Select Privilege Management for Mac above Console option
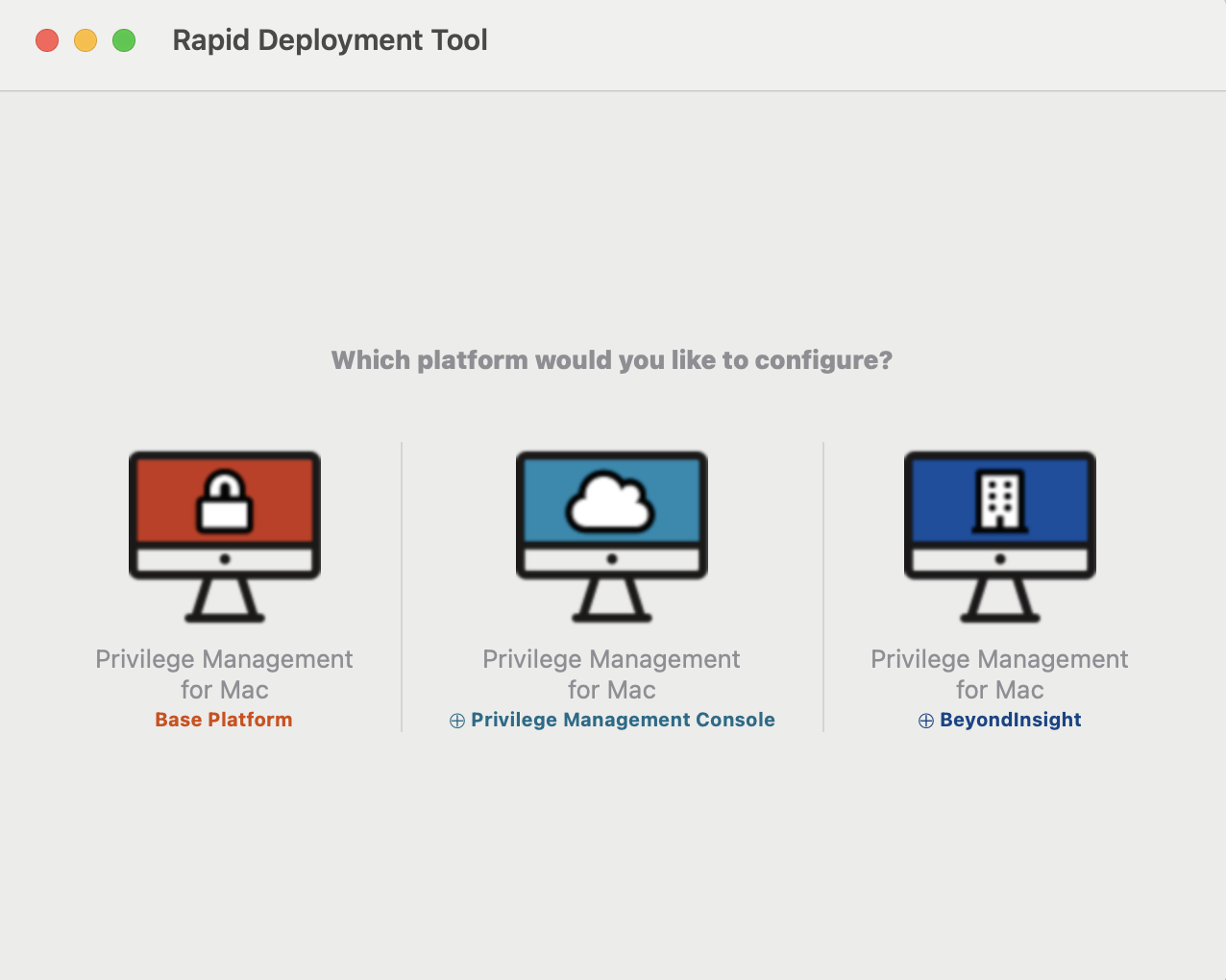1226x980 pixels. click(x=612, y=673)
